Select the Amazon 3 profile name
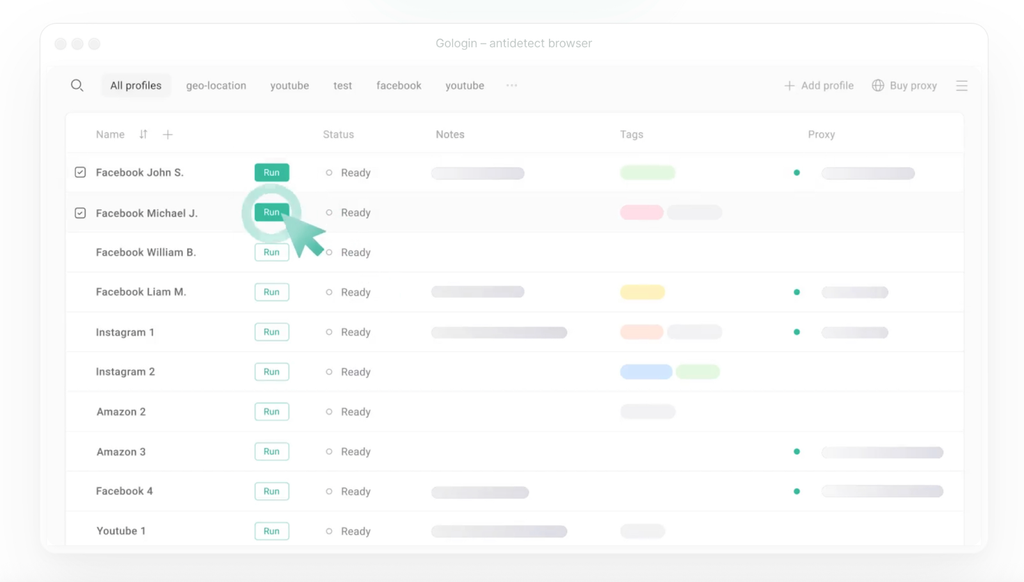Image resolution: width=1024 pixels, height=582 pixels. coord(121,451)
